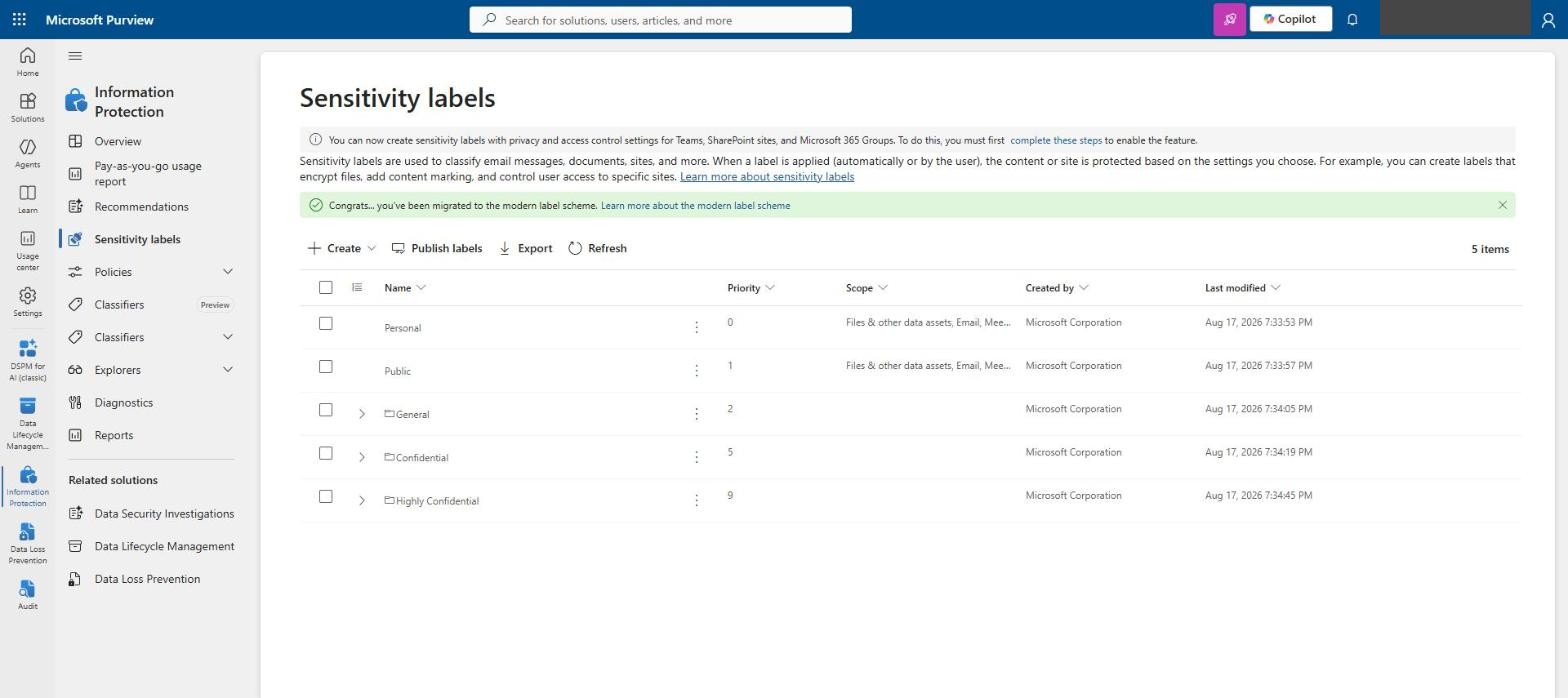1568x698 pixels.
Task: Open the app launcher waffle icon
Action: point(19,19)
